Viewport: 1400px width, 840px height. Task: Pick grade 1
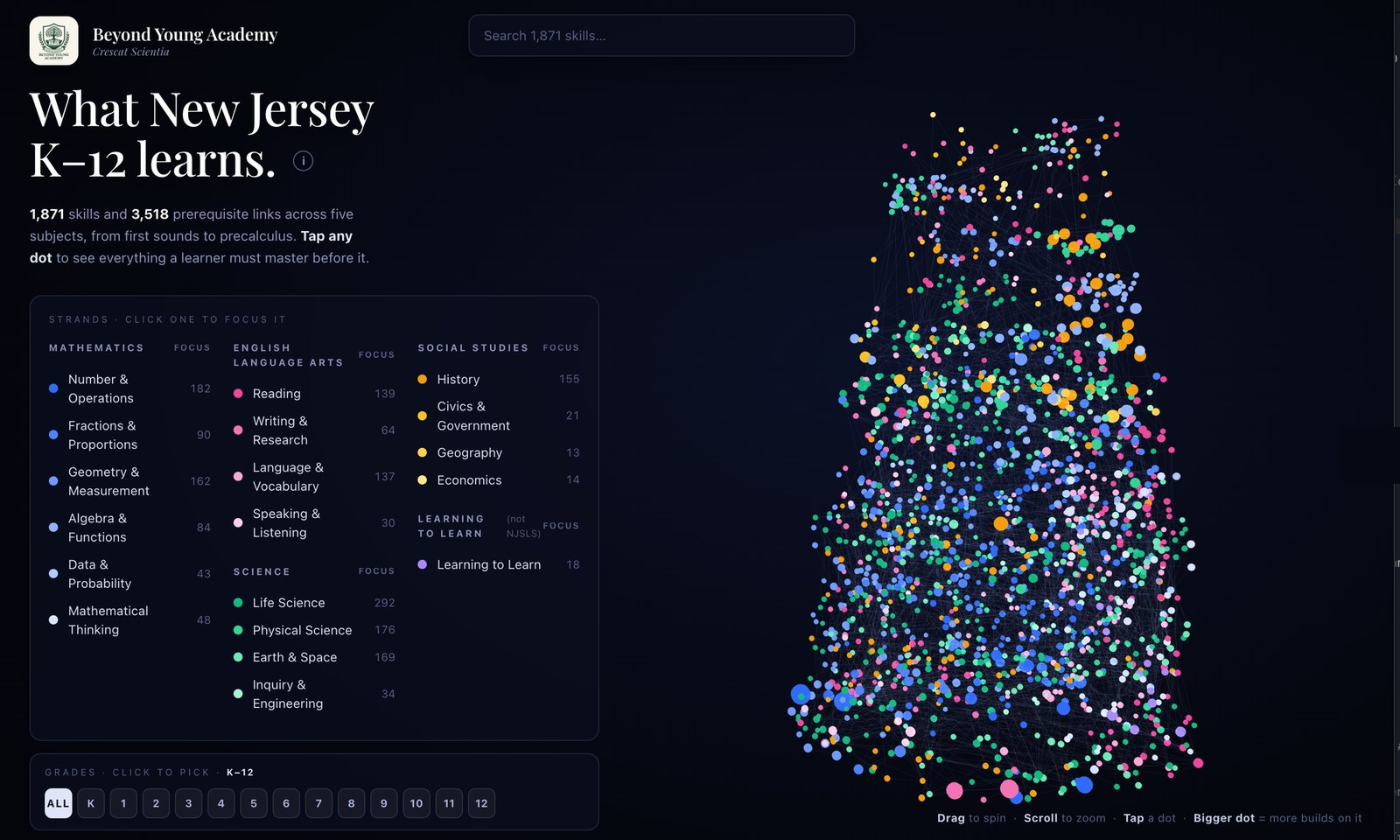click(x=123, y=803)
